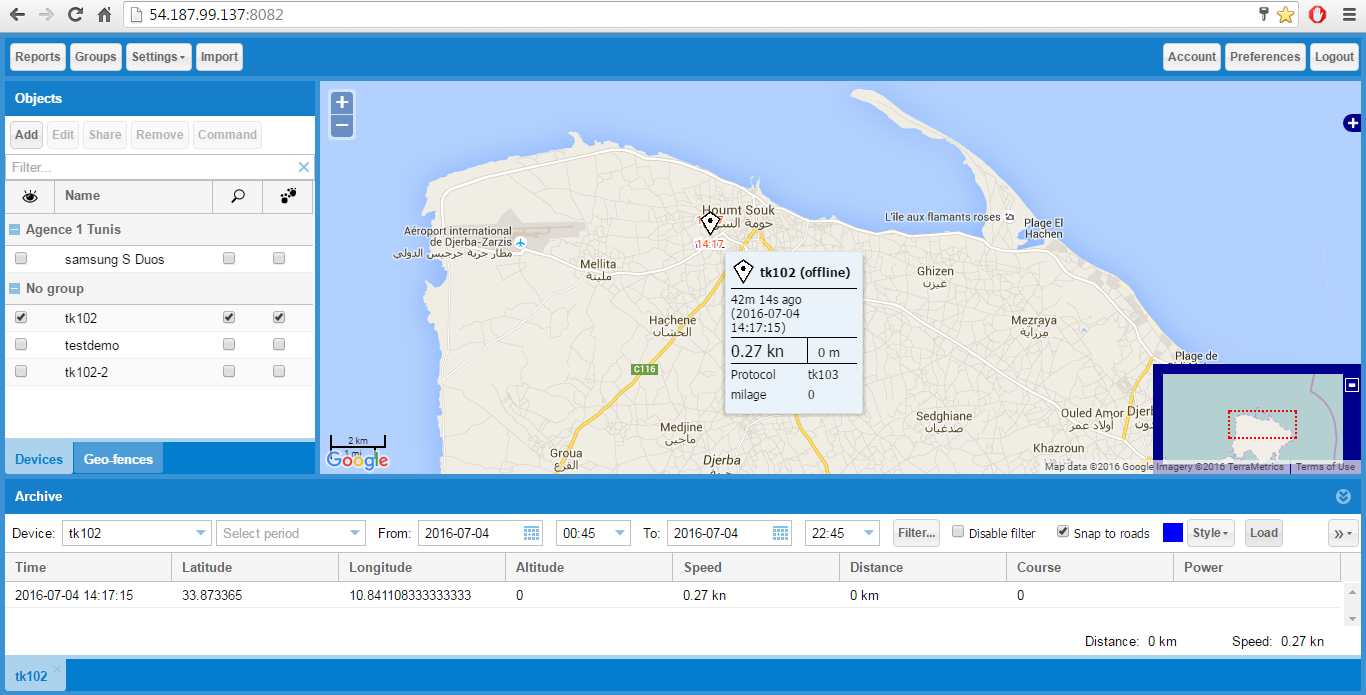Switch to the Geo-fences tab

[118, 459]
